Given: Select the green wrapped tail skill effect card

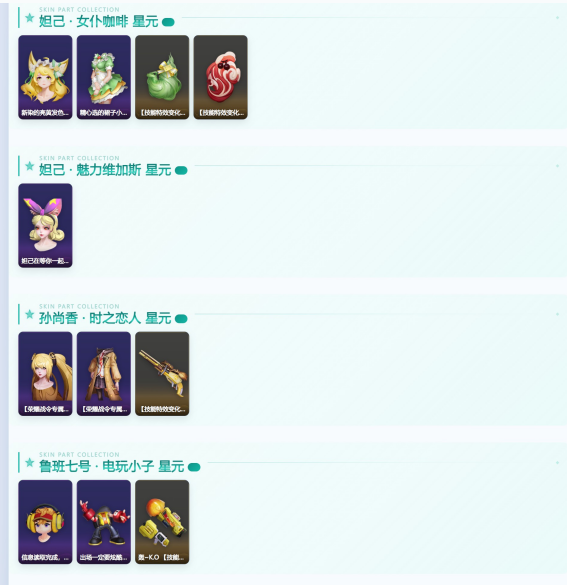Looking at the screenshot, I should (162, 77).
